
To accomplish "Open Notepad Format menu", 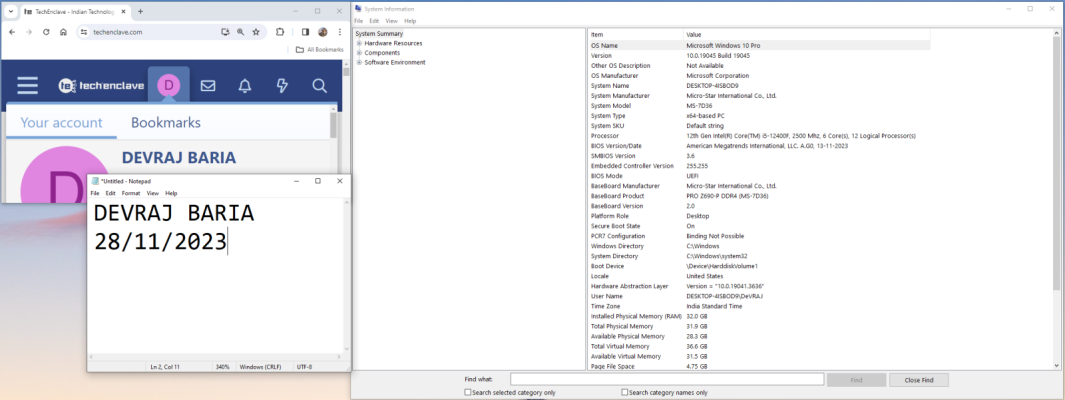I will point(131,194).
